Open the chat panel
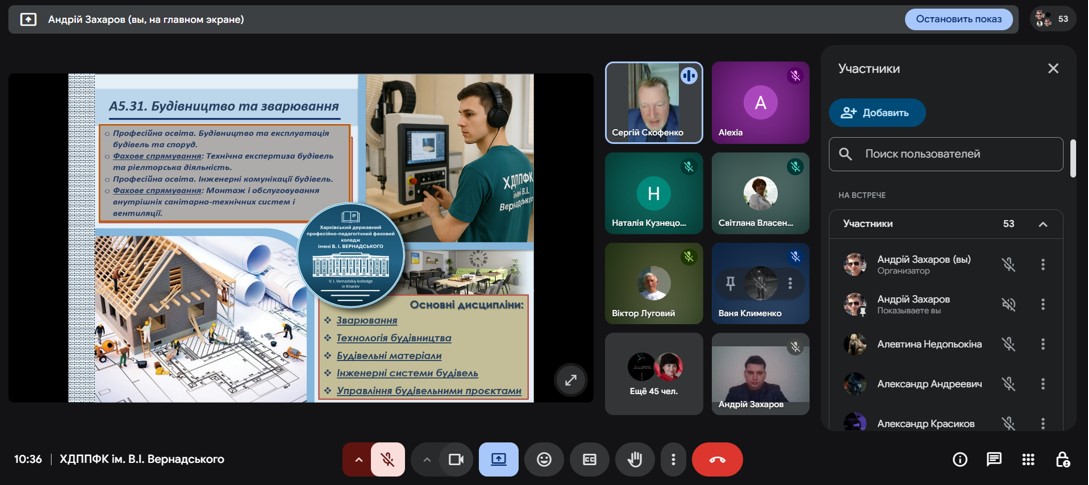 pyautogui.click(x=994, y=459)
